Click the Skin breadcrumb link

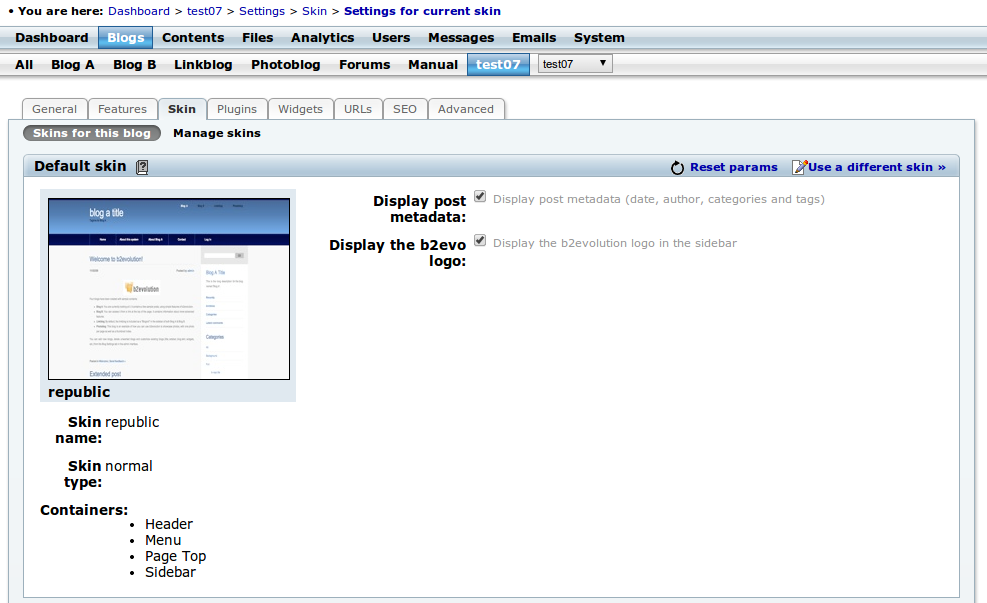[314, 11]
